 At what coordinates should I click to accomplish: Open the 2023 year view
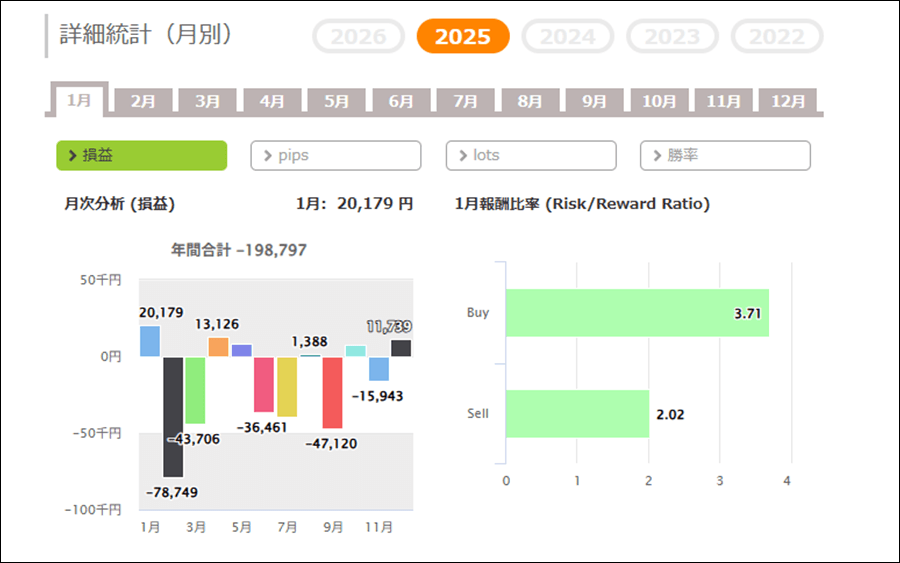(672, 37)
